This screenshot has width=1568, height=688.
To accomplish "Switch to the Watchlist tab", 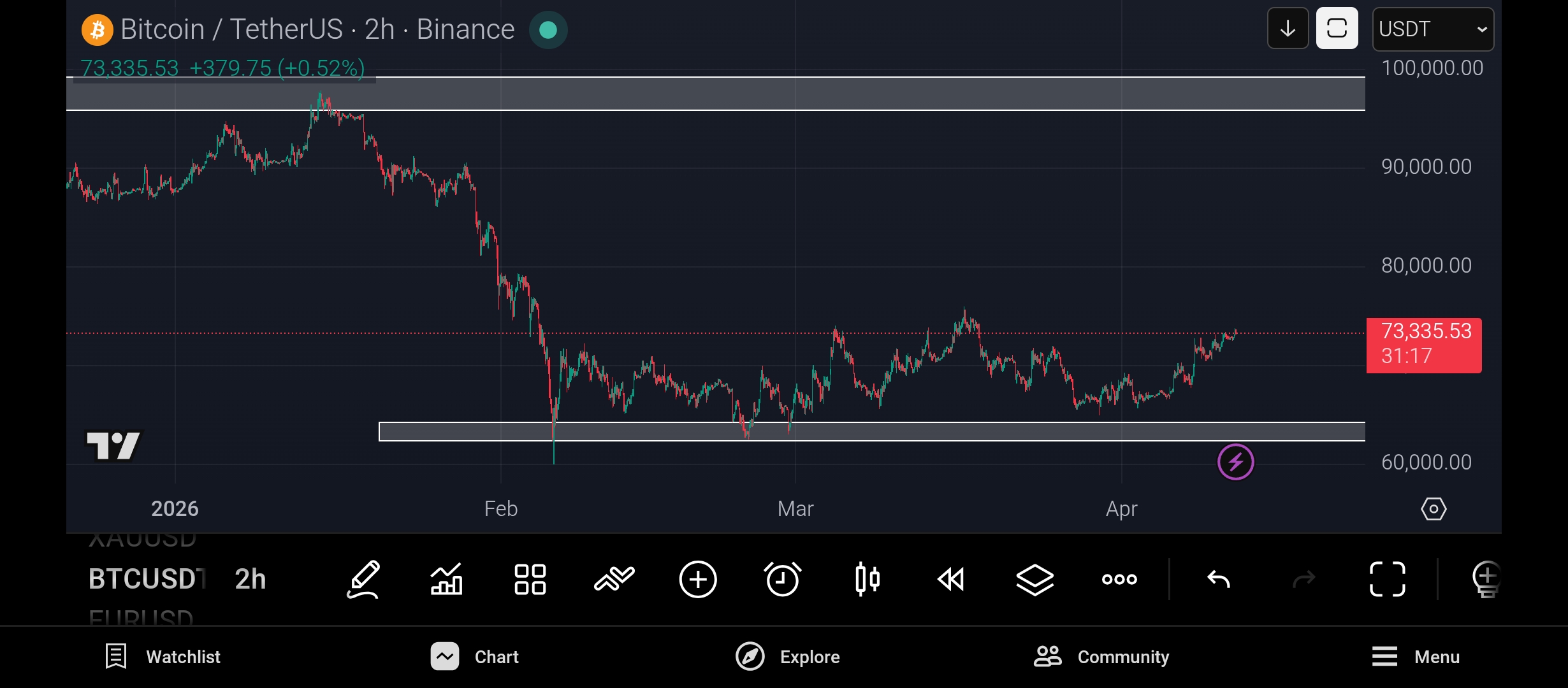I will click(163, 657).
